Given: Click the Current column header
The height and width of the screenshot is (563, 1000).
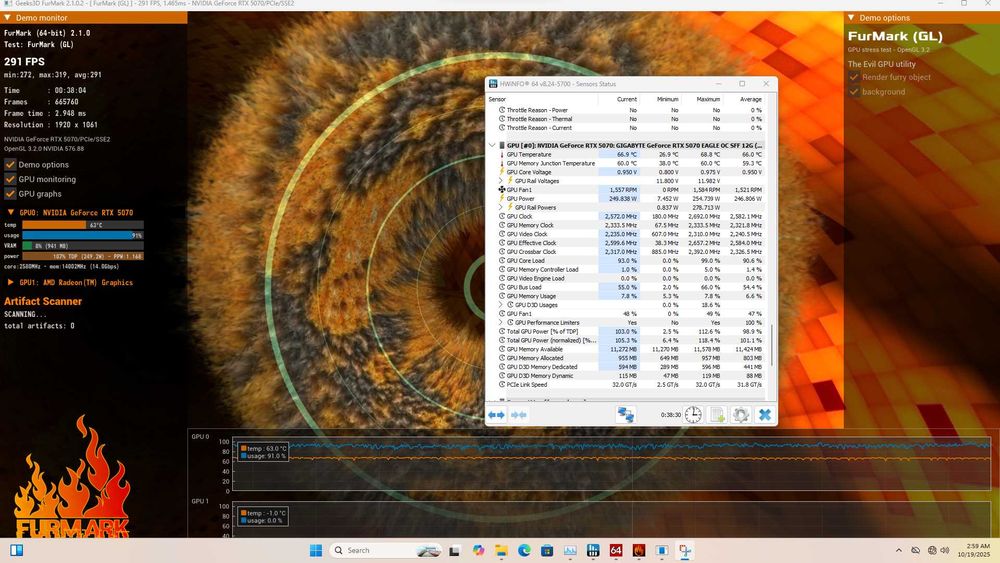Looking at the screenshot, I should (627, 100).
